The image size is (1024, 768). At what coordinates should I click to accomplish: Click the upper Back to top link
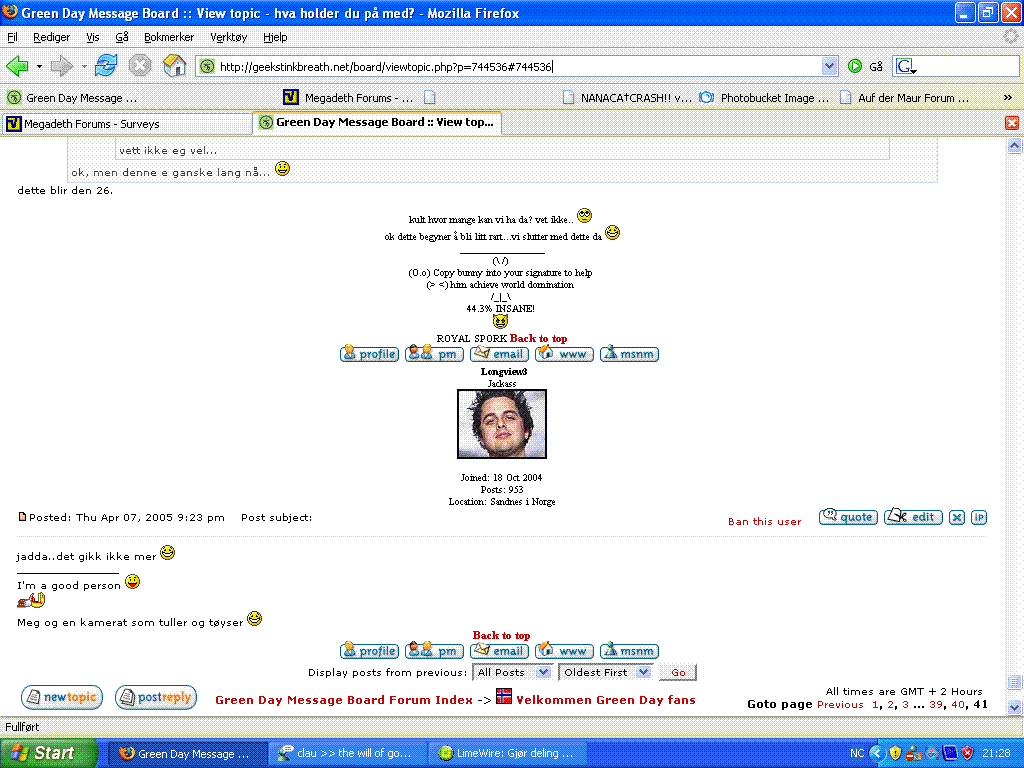pyautogui.click(x=538, y=338)
